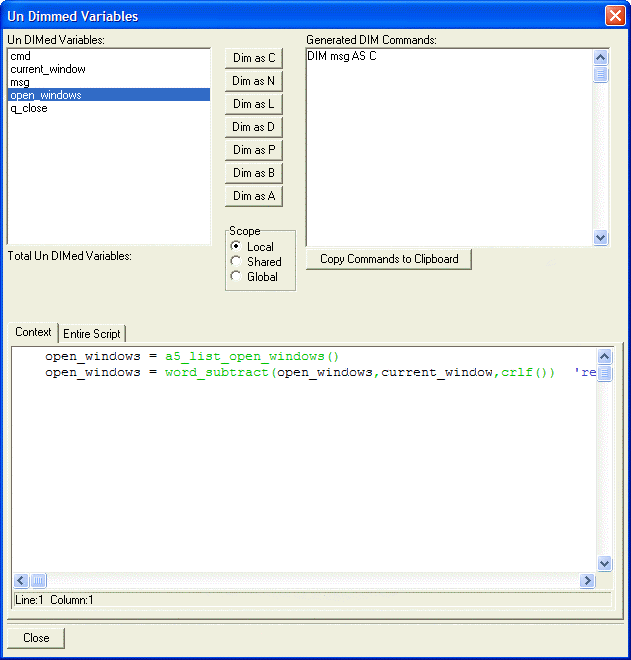Click the a5_list_open_windows() code line
This screenshot has width=631, height=660.
click(x=192, y=357)
